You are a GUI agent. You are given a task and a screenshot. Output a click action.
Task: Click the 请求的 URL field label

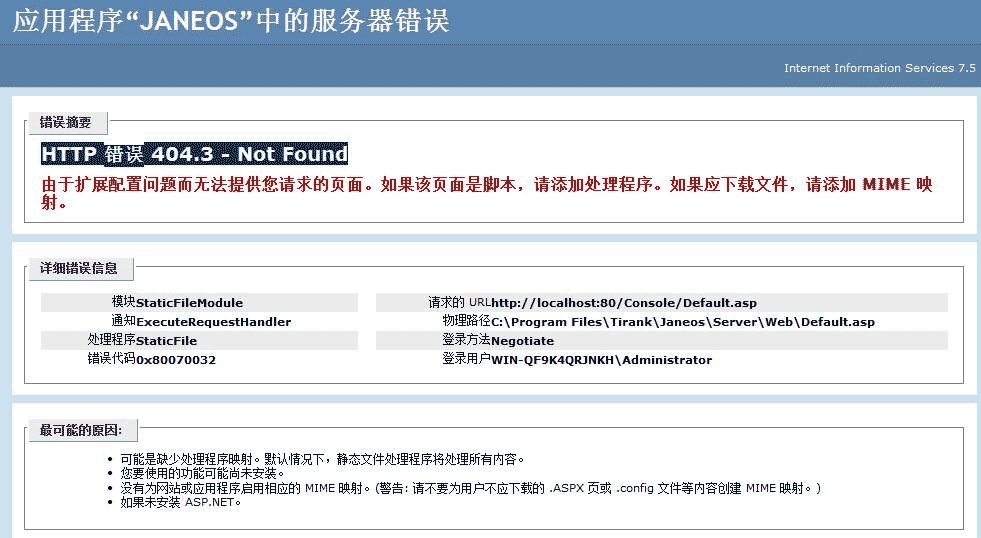[459, 302]
